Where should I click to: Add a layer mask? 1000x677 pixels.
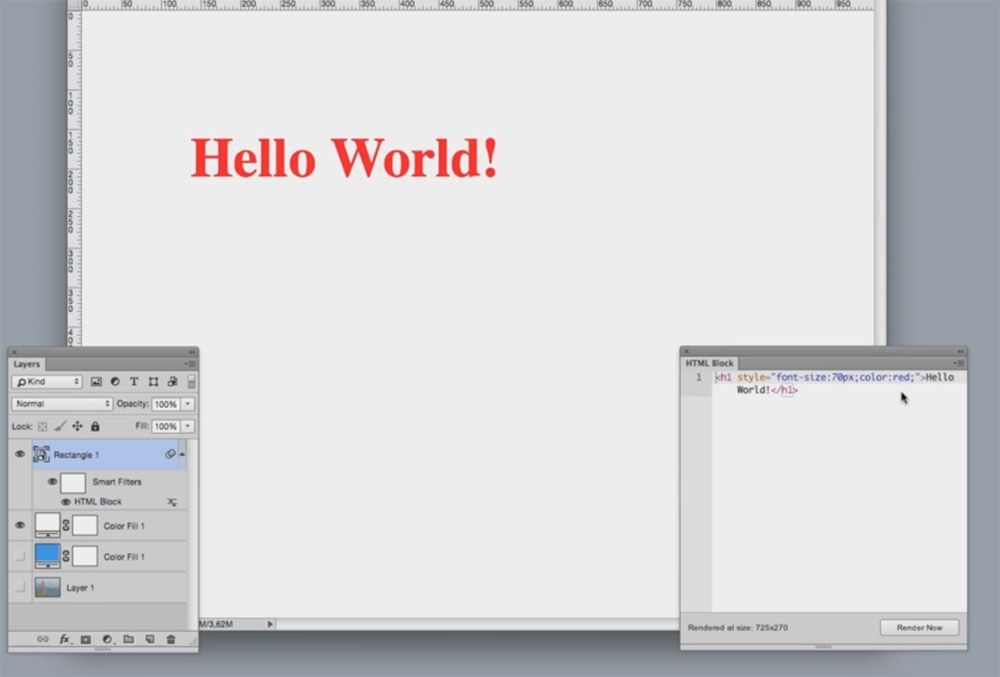(86, 639)
